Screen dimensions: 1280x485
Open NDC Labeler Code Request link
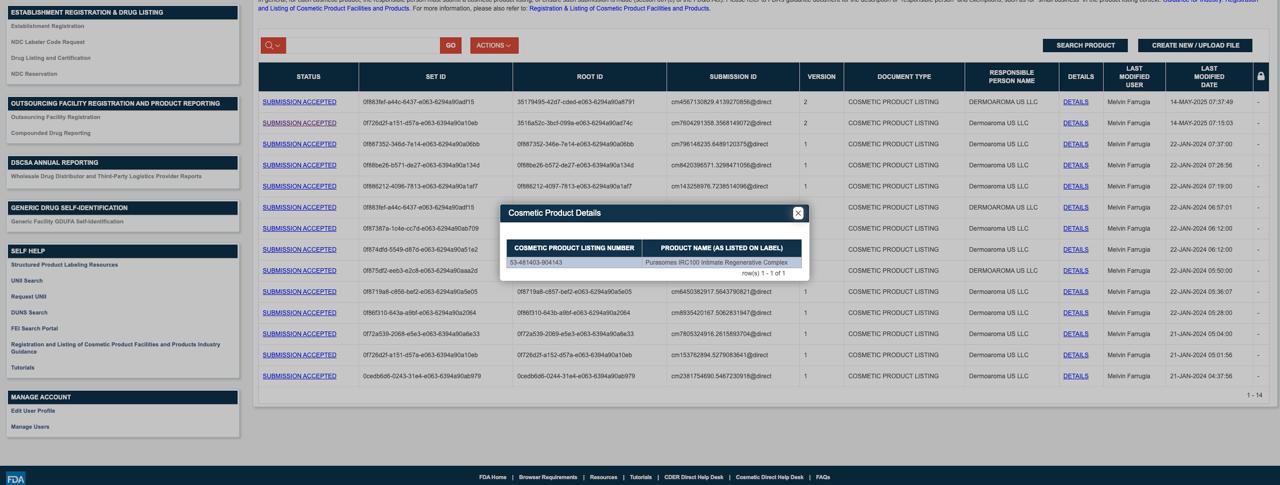pos(48,42)
